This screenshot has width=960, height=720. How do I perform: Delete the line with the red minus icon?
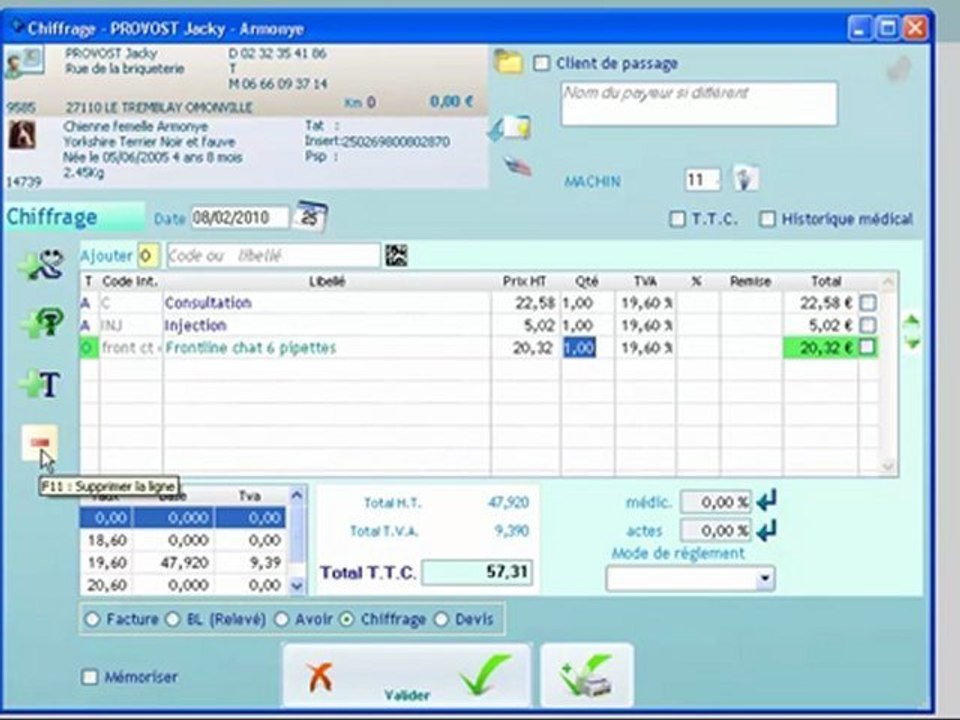pyautogui.click(x=40, y=442)
